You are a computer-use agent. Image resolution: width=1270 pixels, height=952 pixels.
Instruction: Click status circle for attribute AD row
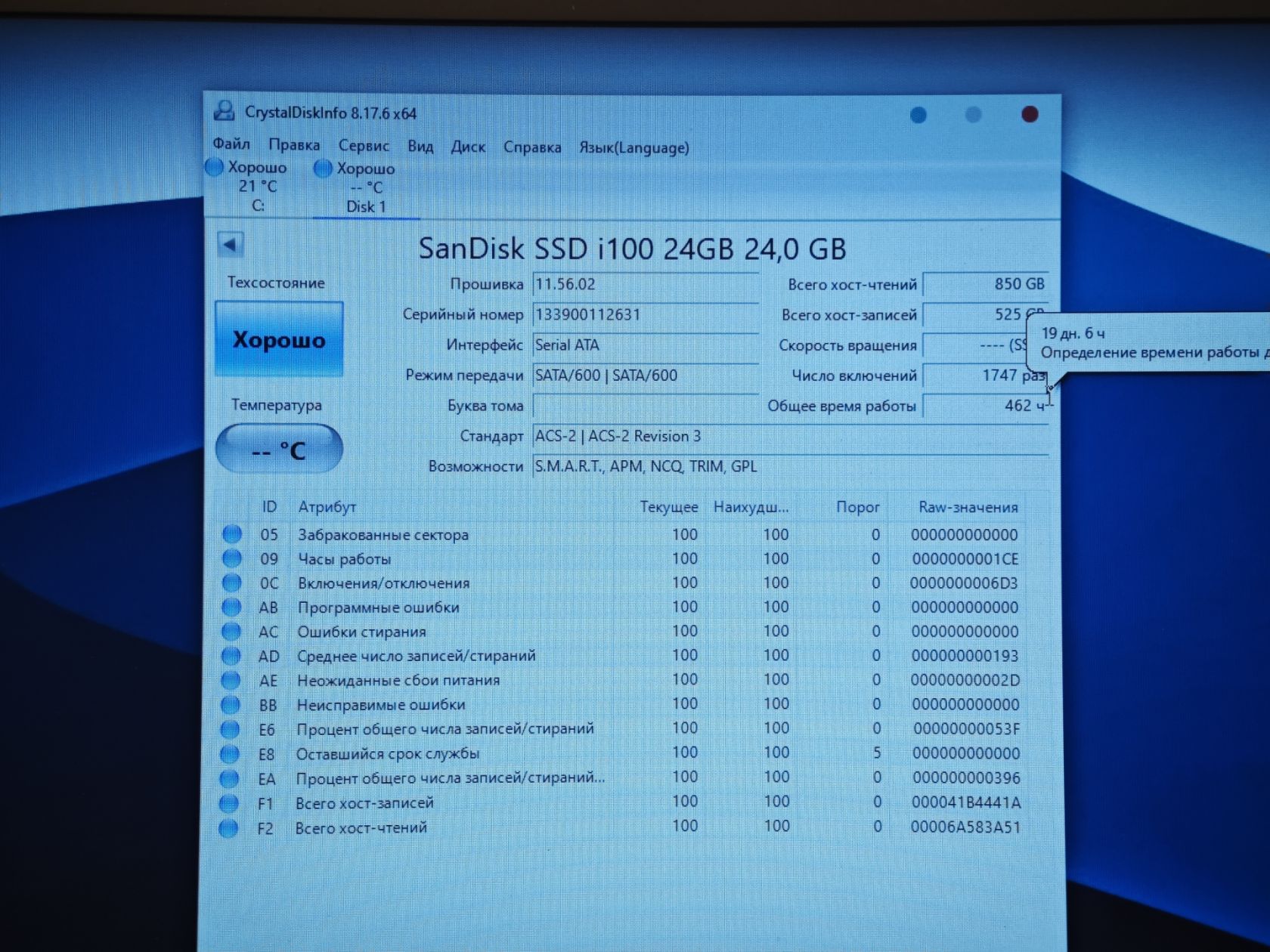[x=231, y=656]
